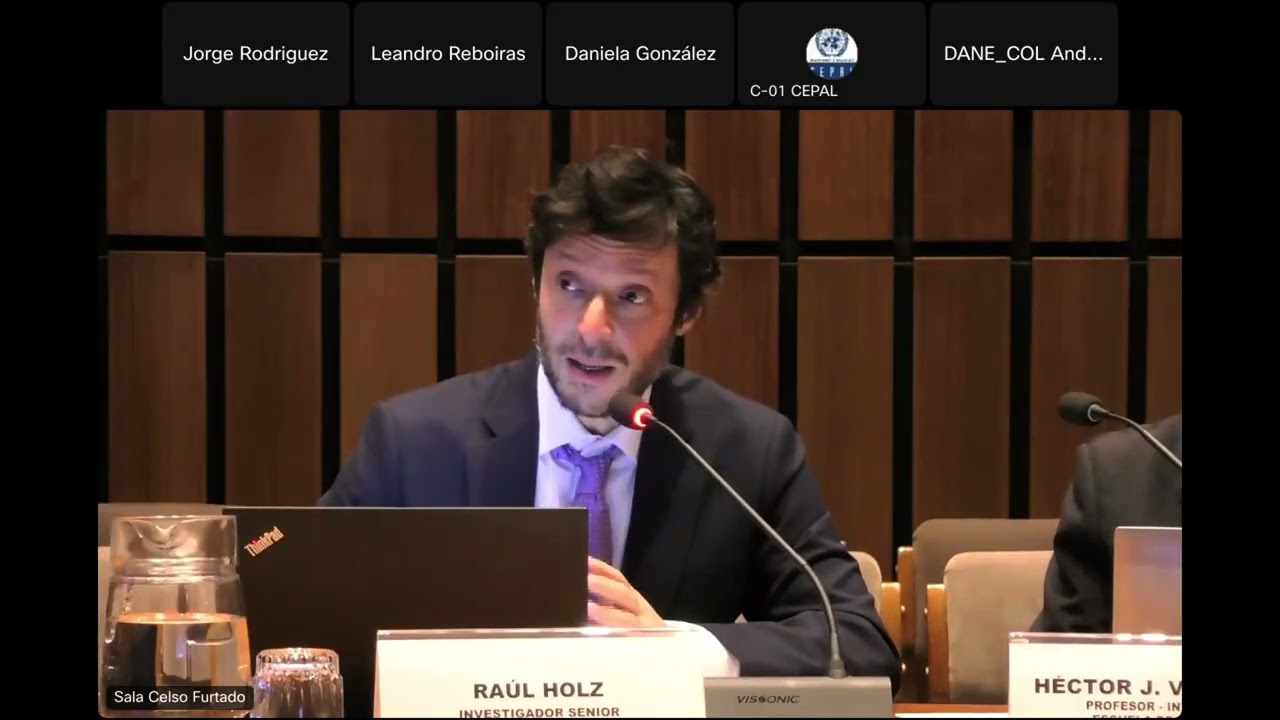Click the ThinkPad logo on laptop
1280x720 pixels.
click(264, 541)
